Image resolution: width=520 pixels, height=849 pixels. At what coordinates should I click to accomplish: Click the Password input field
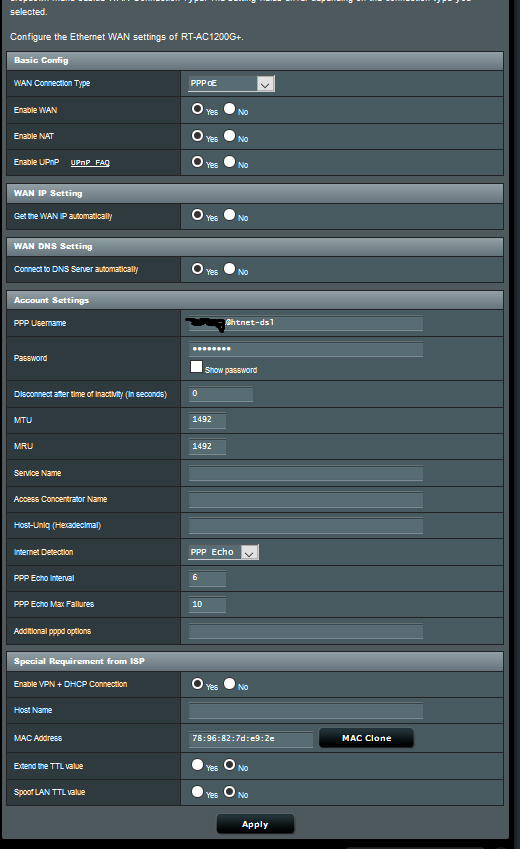tap(306, 349)
